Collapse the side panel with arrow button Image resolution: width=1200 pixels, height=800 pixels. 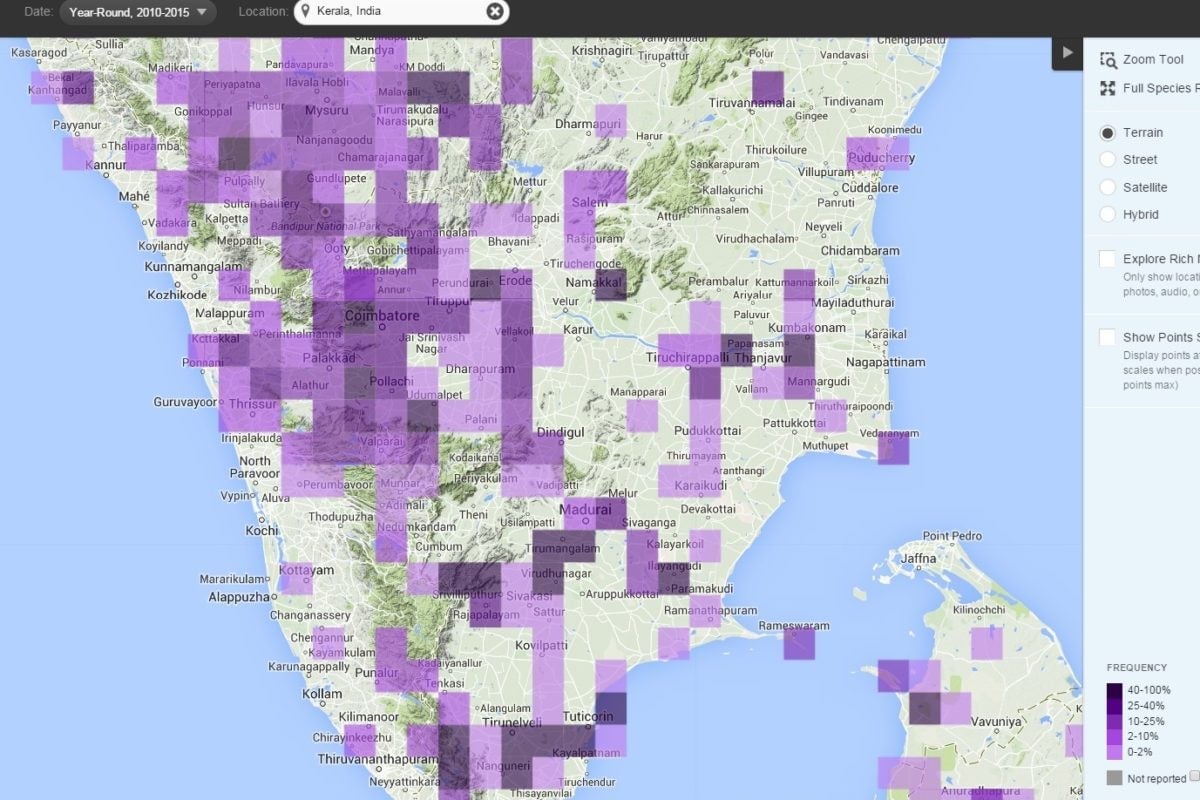click(x=1067, y=53)
